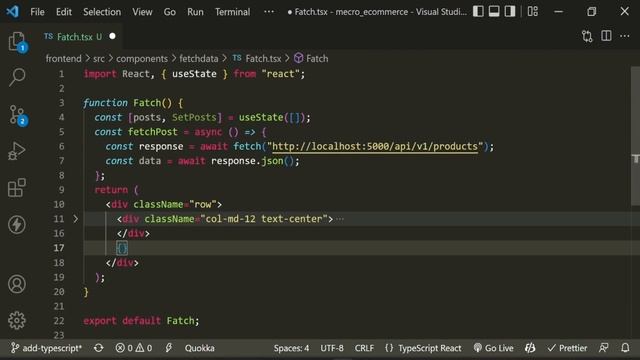Open the Go menu
The image size is (640, 360).
tap(169, 12)
